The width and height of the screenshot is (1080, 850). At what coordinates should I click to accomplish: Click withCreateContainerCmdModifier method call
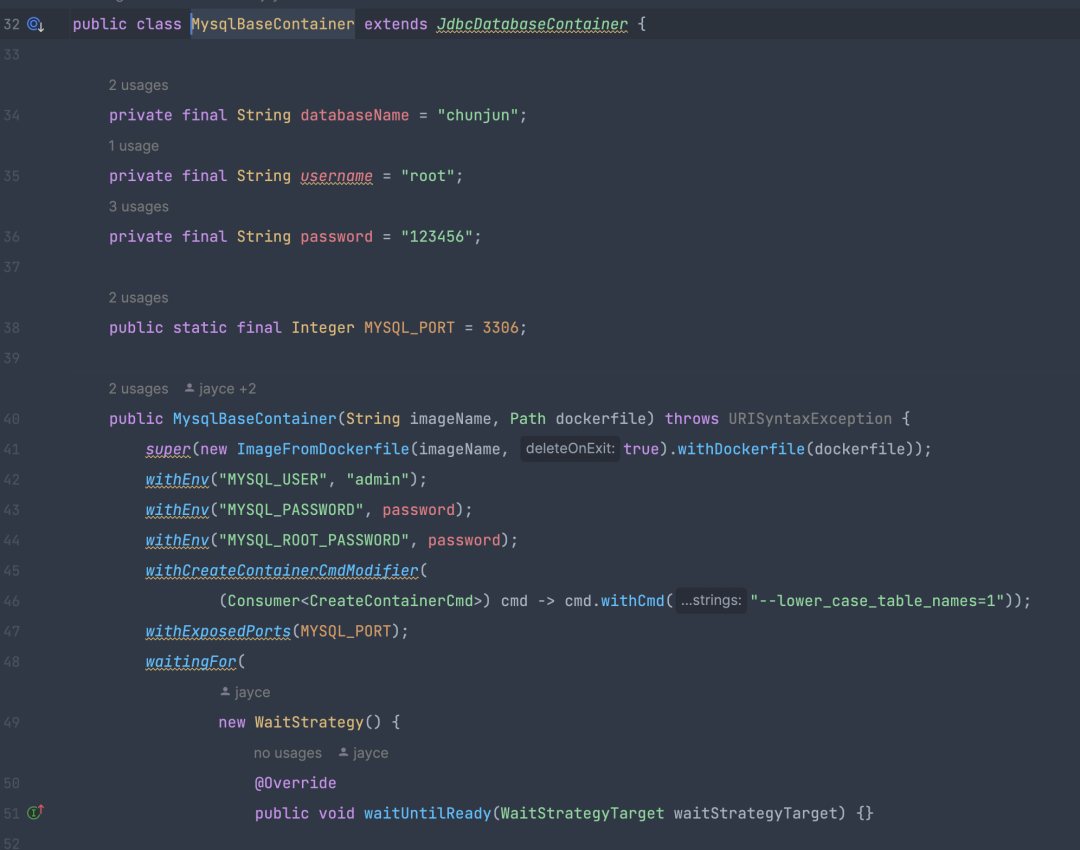(282, 570)
